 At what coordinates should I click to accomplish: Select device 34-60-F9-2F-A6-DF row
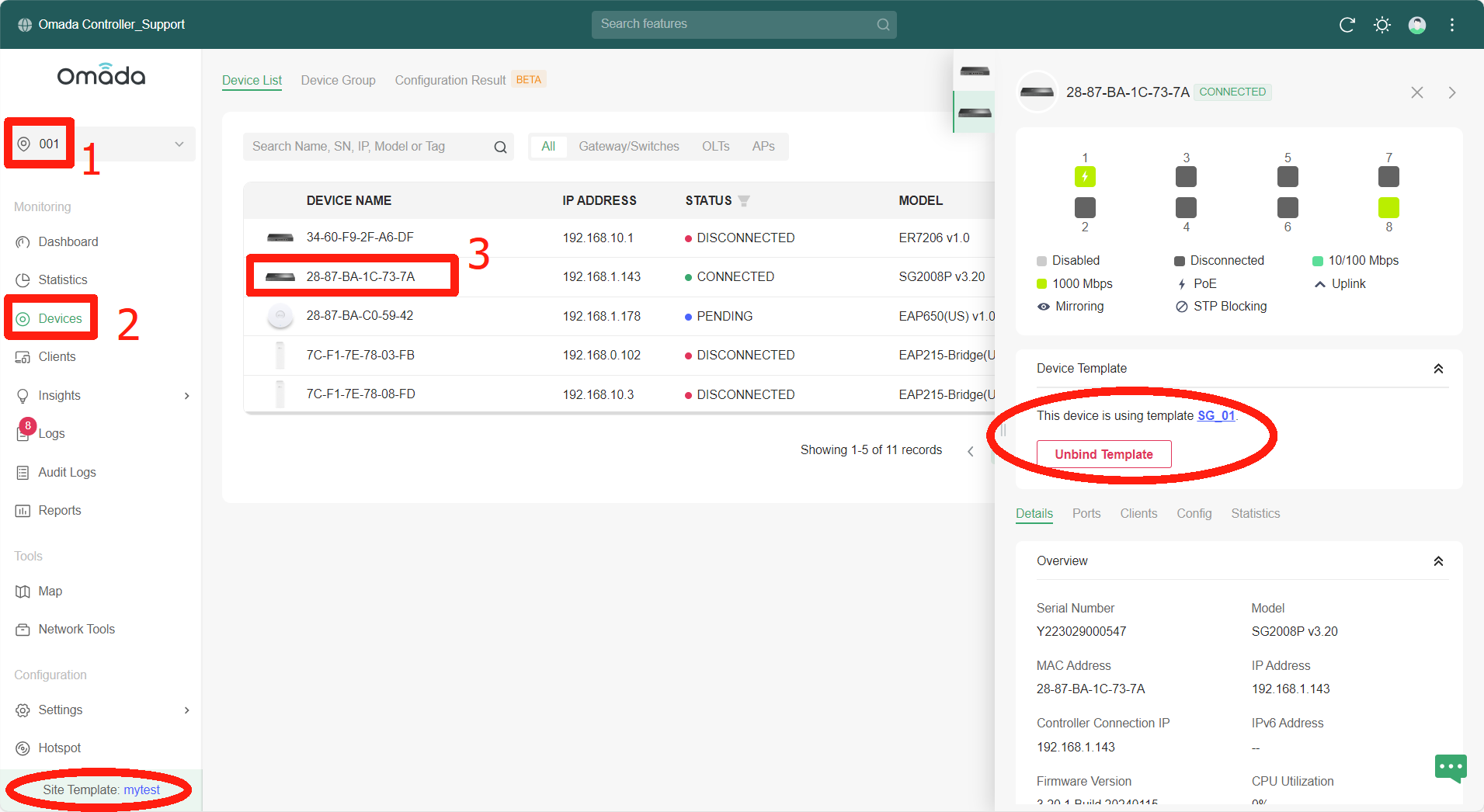click(x=619, y=238)
